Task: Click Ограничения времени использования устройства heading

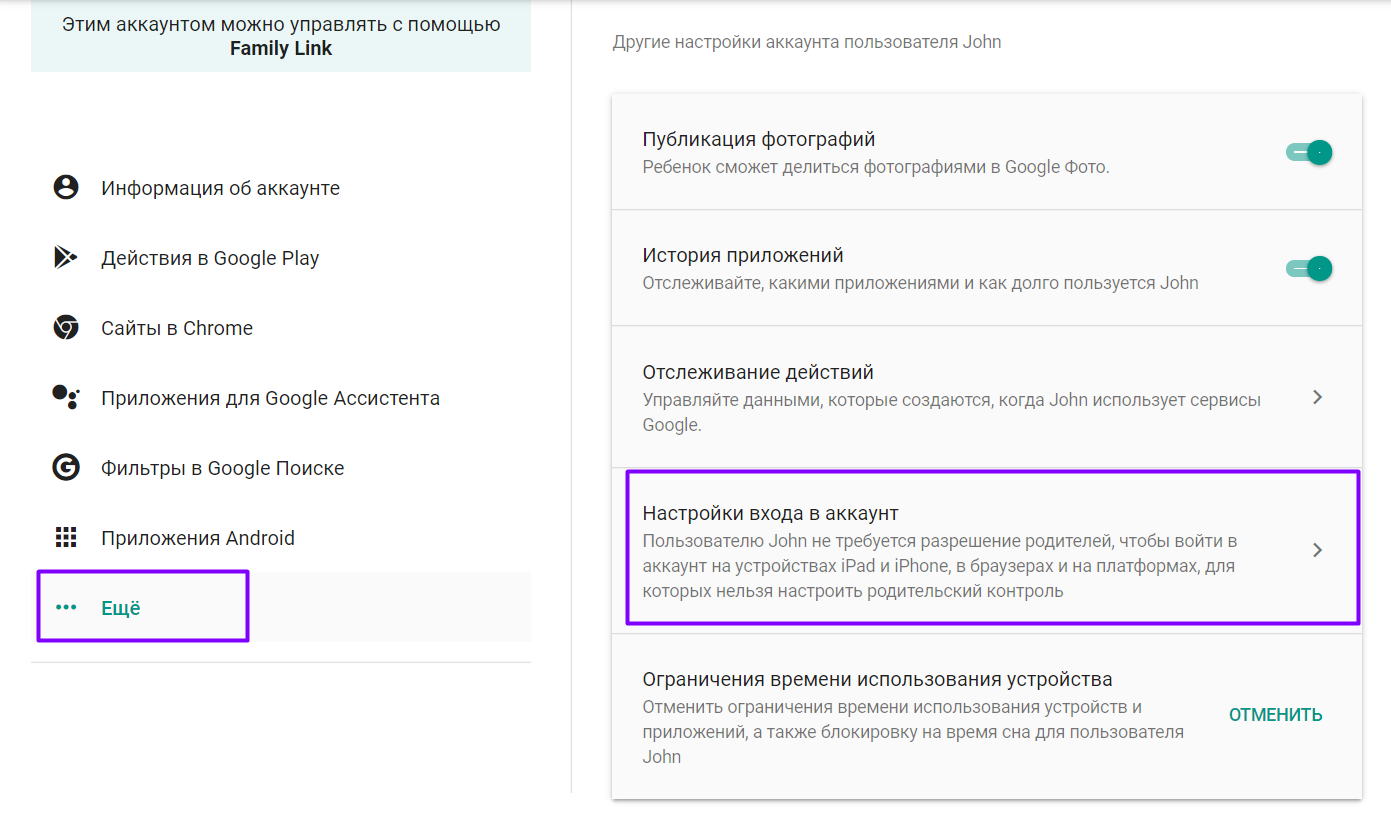Action: [877, 679]
